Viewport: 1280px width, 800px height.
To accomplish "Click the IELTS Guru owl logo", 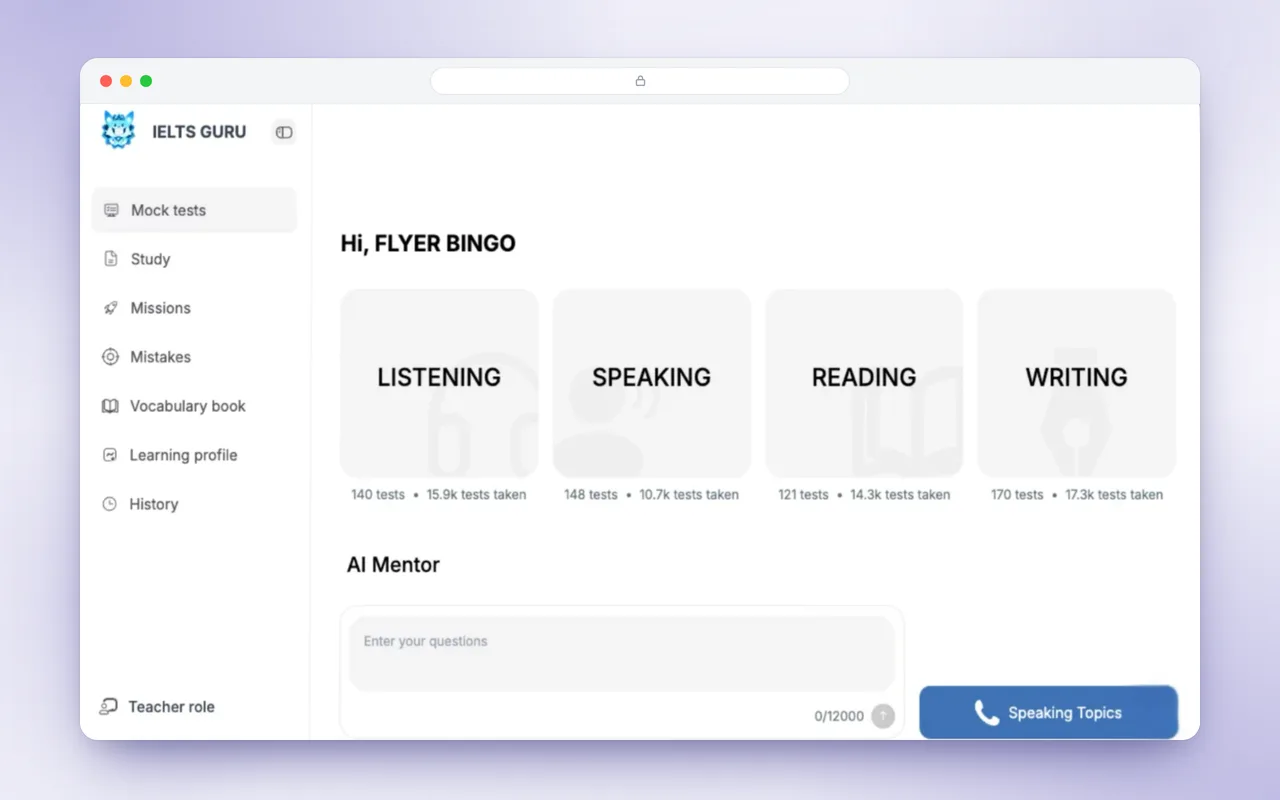I will (x=118, y=130).
